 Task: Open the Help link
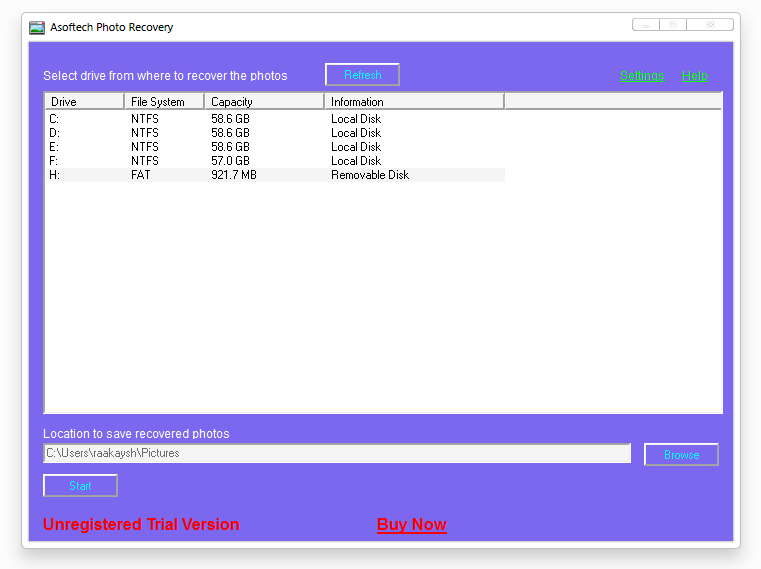pos(695,76)
